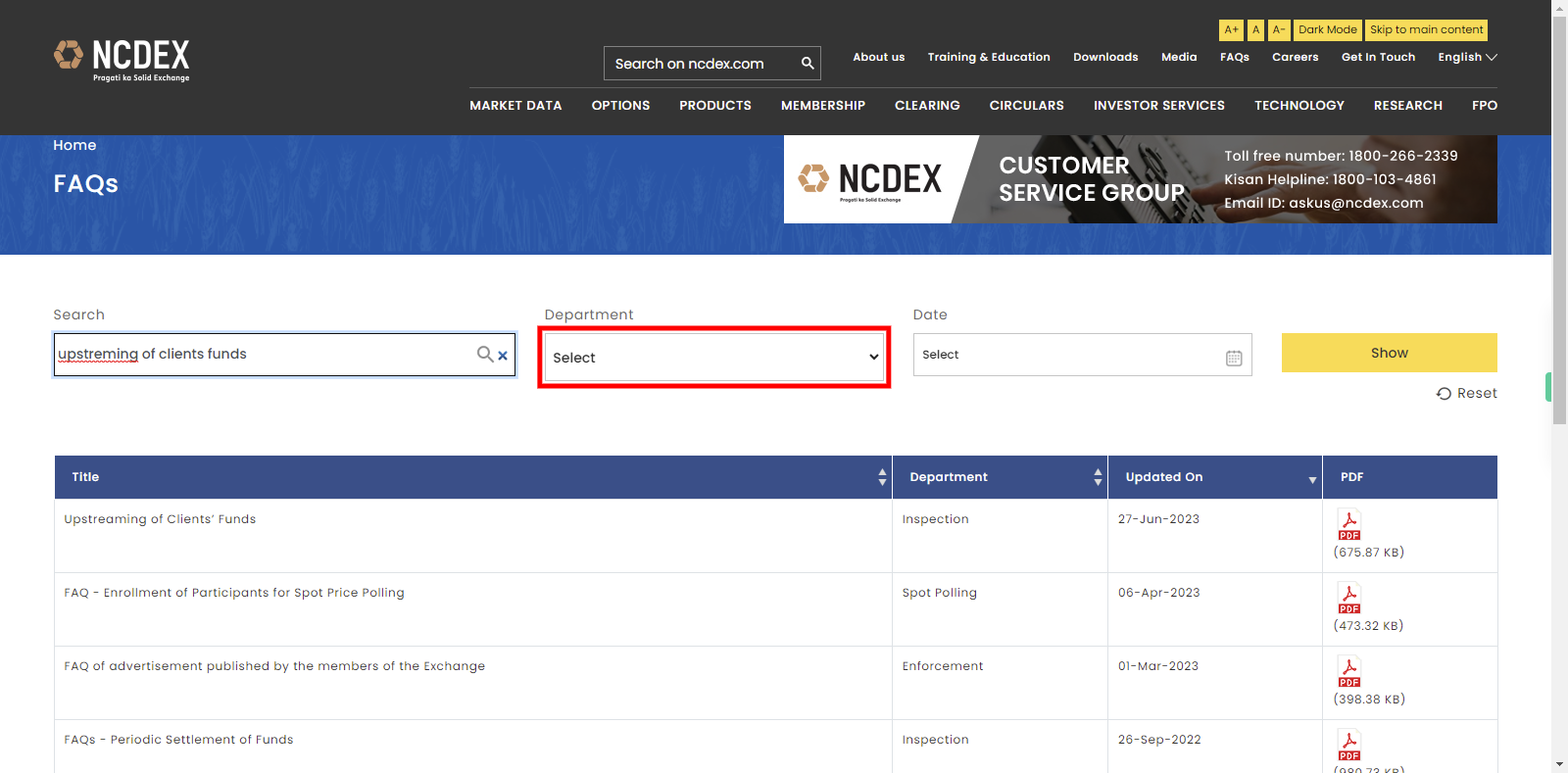Open the CIRCULARS menu

pos(1026,105)
